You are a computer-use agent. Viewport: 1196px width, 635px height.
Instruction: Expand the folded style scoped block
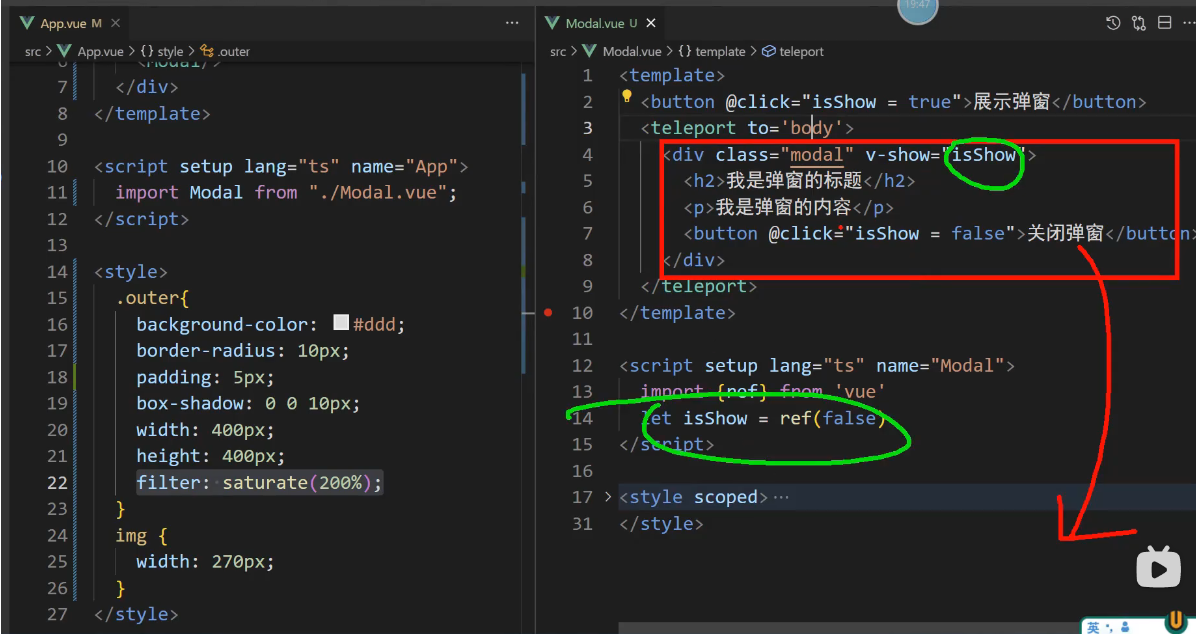(608, 497)
